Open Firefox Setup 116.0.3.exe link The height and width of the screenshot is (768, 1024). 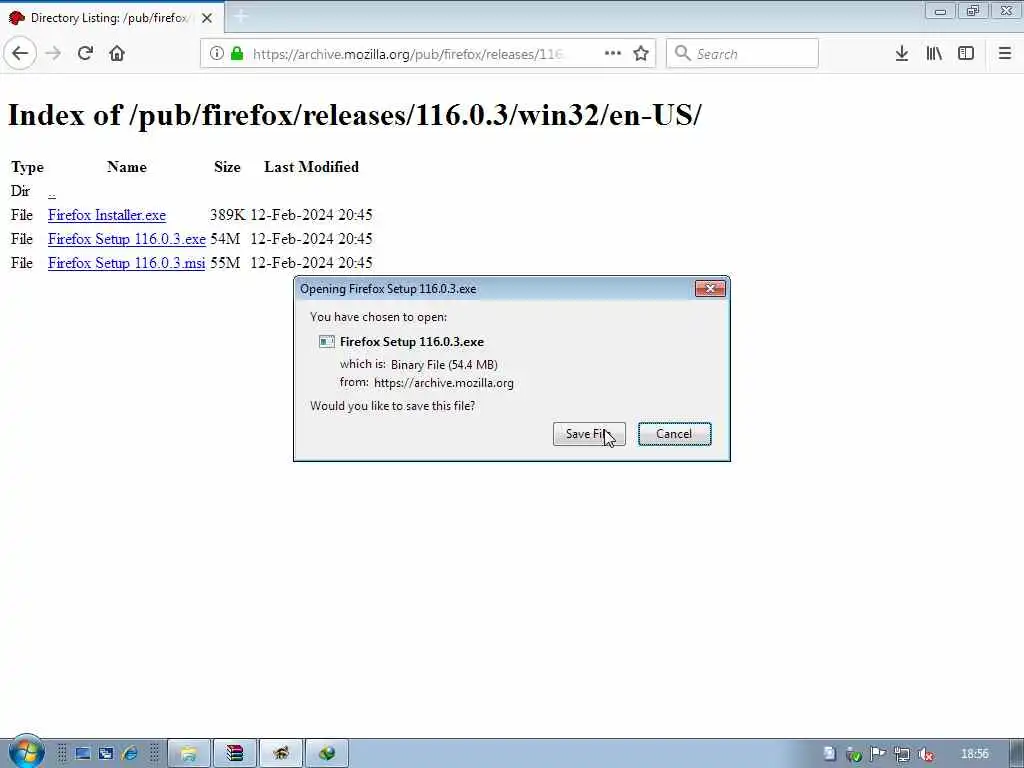pyautogui.click(x=127, y=239)
